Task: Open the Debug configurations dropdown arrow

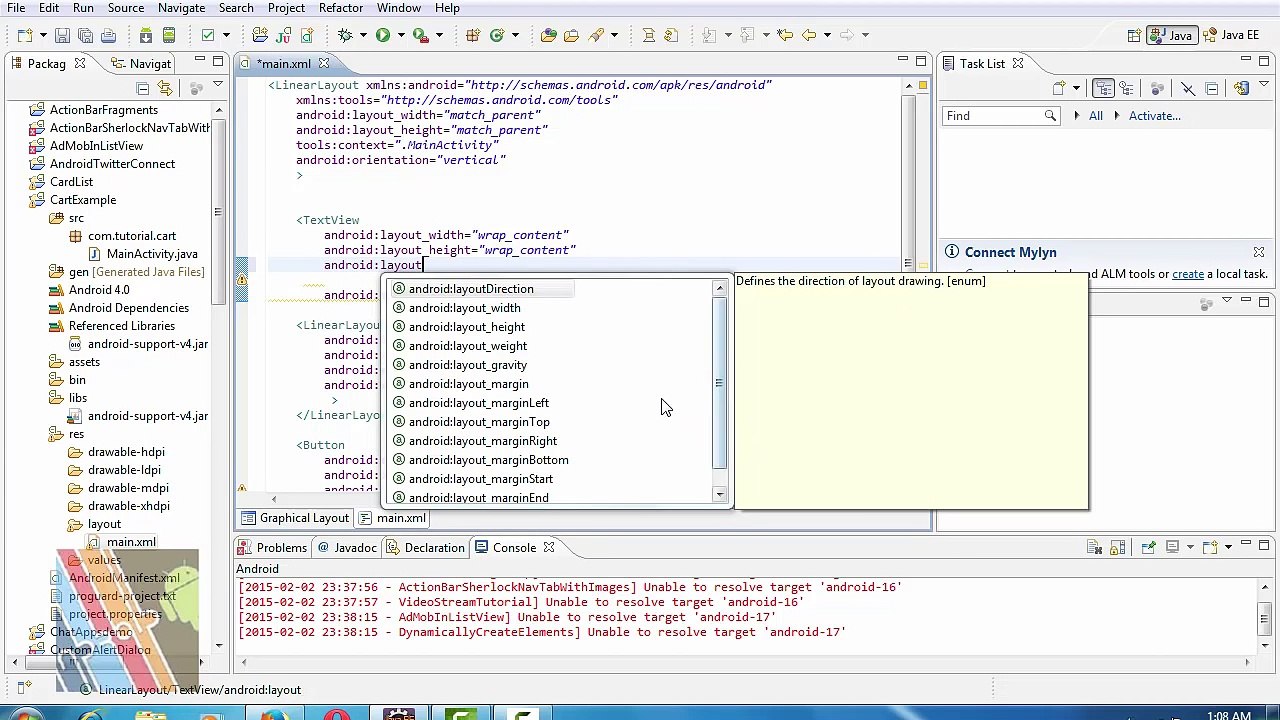Action: click(361, 35)
